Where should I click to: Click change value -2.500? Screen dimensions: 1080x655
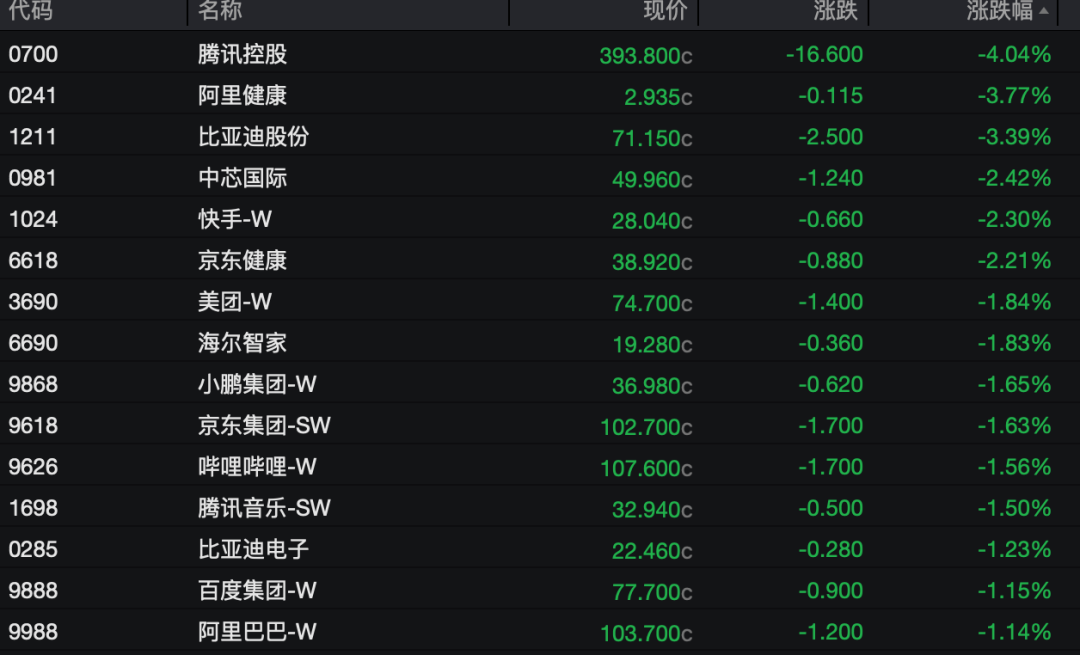831,136
